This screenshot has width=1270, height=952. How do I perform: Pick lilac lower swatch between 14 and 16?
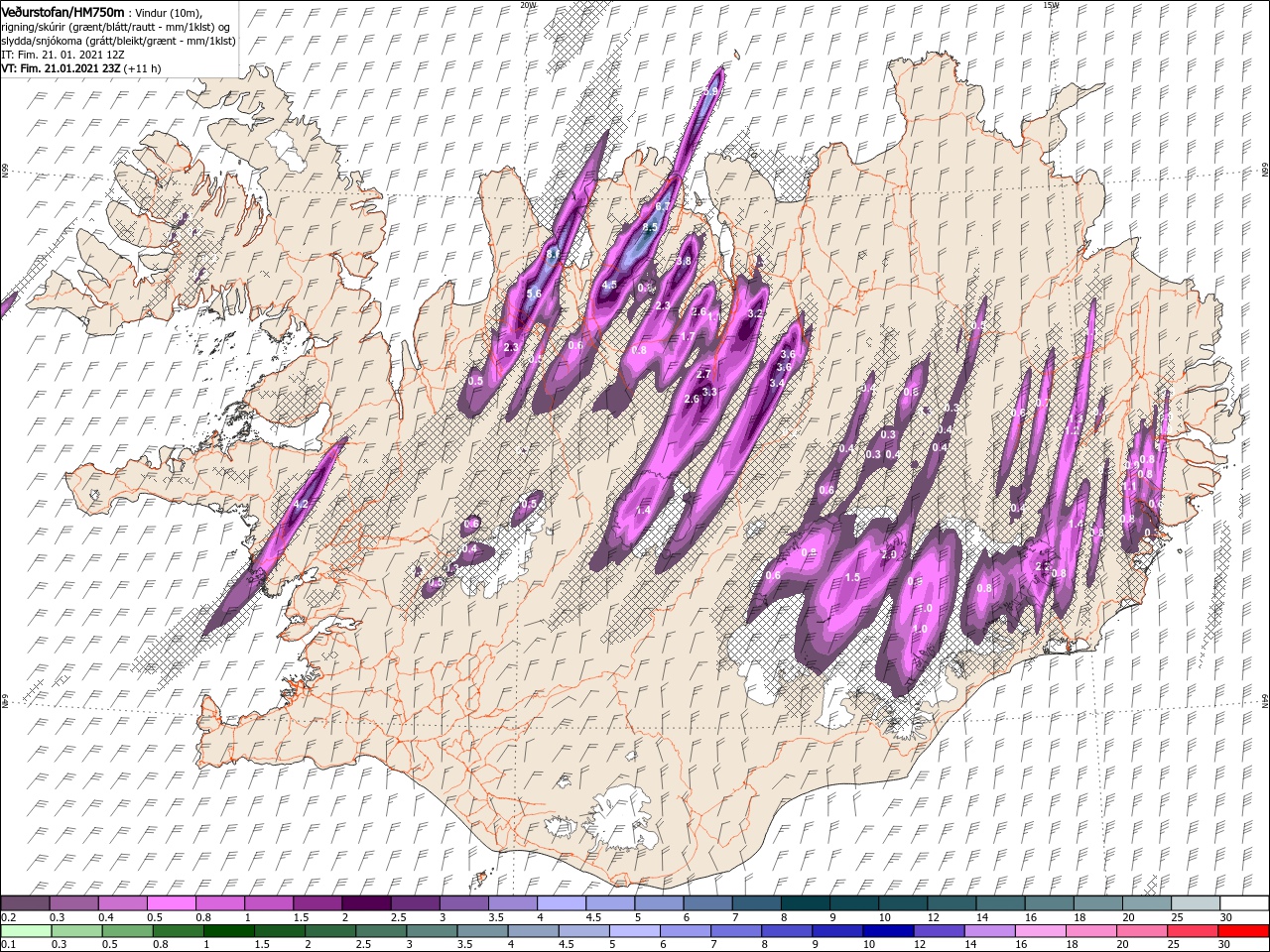pos(988,930)
